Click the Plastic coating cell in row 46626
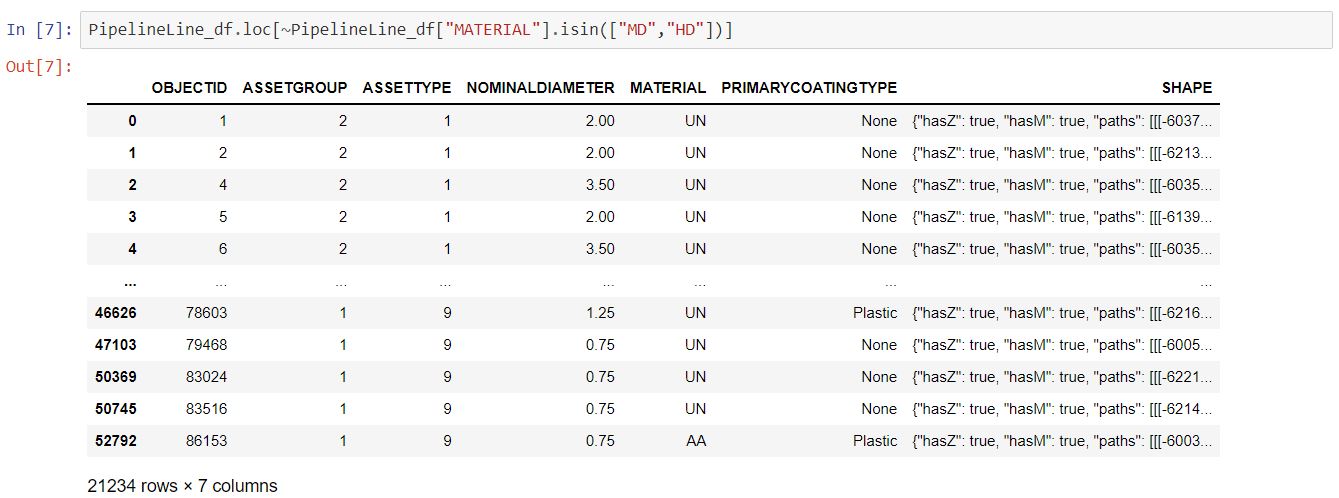This screenshot has width=1339, height=498. [875, 313]
